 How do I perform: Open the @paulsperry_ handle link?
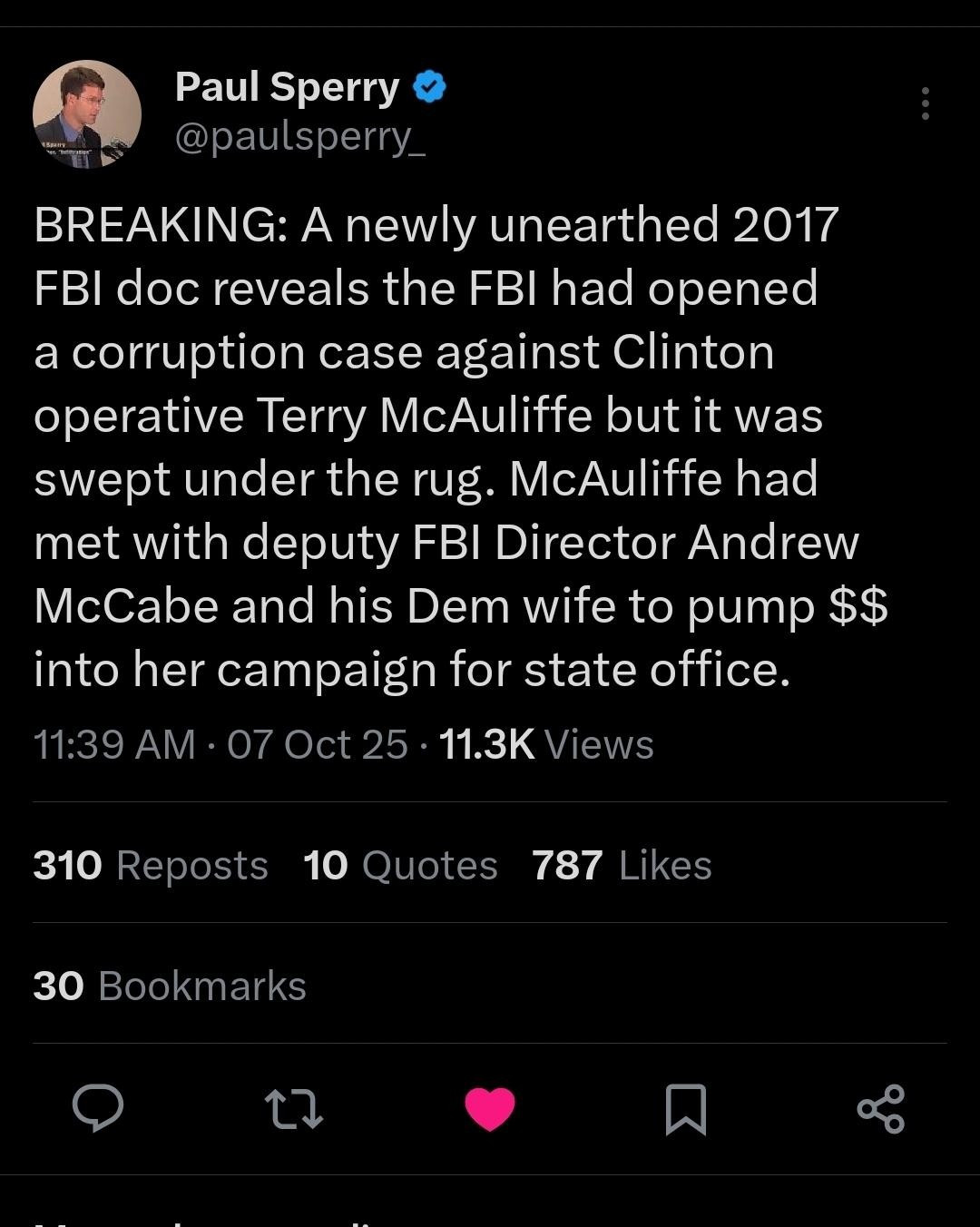tap(299, 136)
